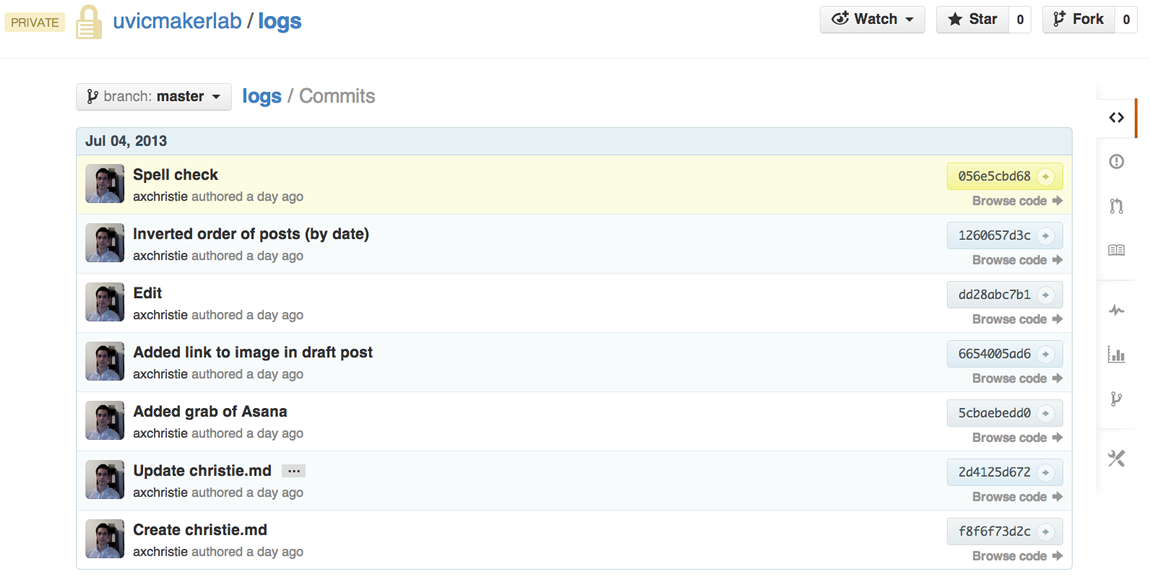
Task: Click axchristie avatar on Edit commit
Action: [105, 303]
